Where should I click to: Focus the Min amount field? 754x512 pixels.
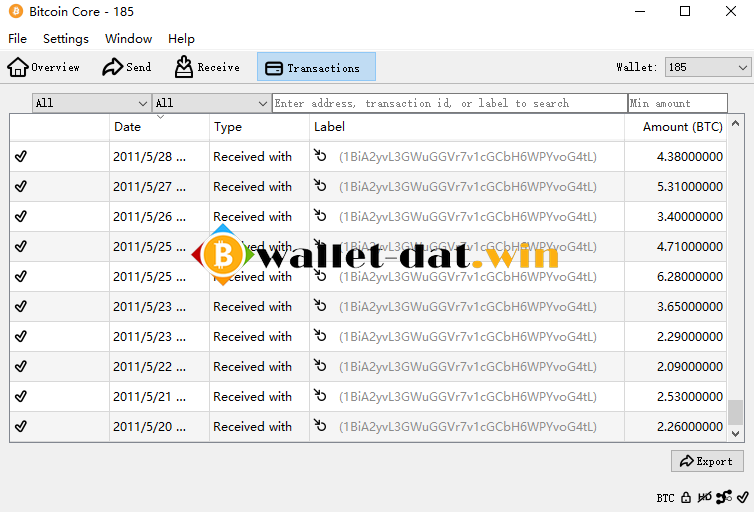coord(678,103)
